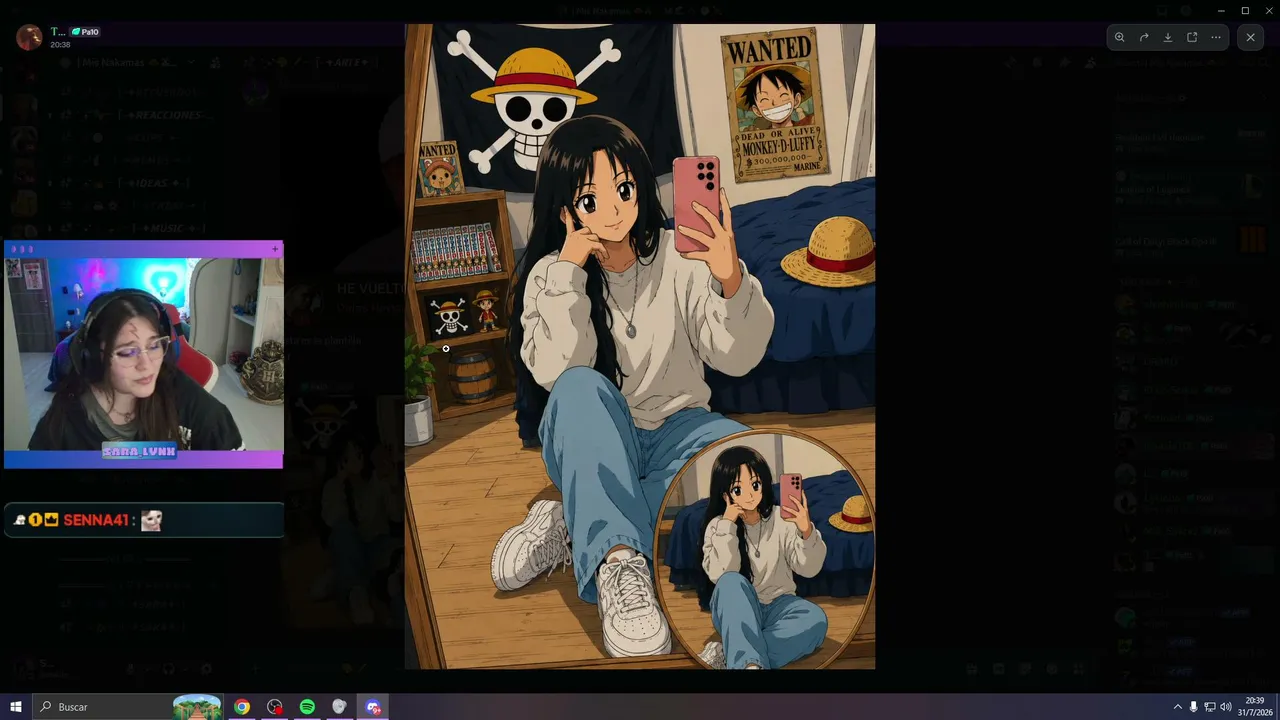
Task: Click the Buscar taskbar search box
Action: point(128,707)
